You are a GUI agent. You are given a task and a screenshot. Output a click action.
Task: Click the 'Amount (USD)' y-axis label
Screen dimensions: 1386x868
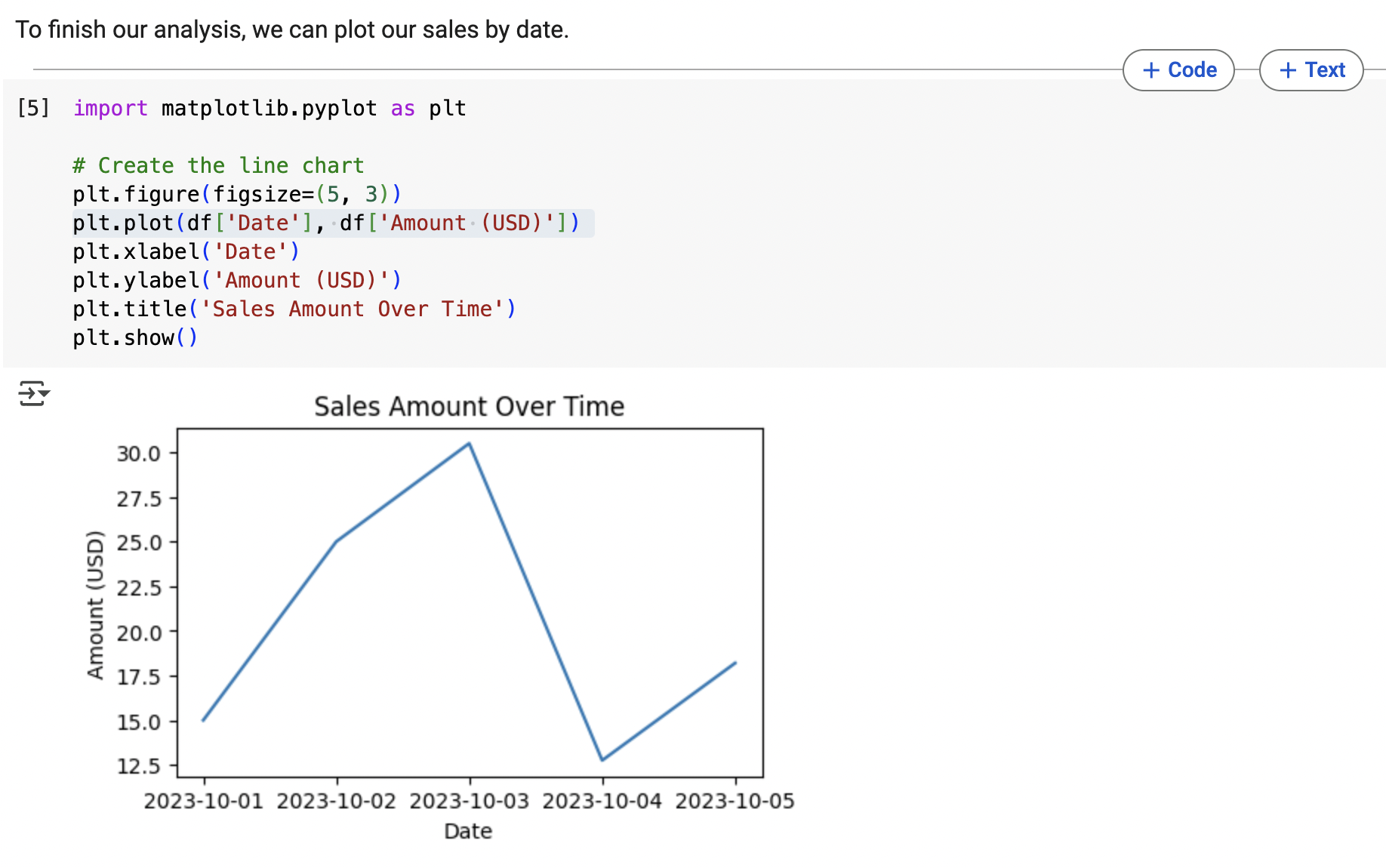pyautogui.click(x=95, y=605)
